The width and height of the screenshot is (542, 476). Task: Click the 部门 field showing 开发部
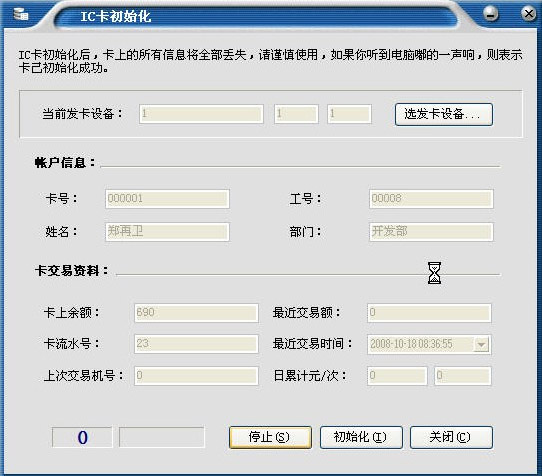(431, 231)
